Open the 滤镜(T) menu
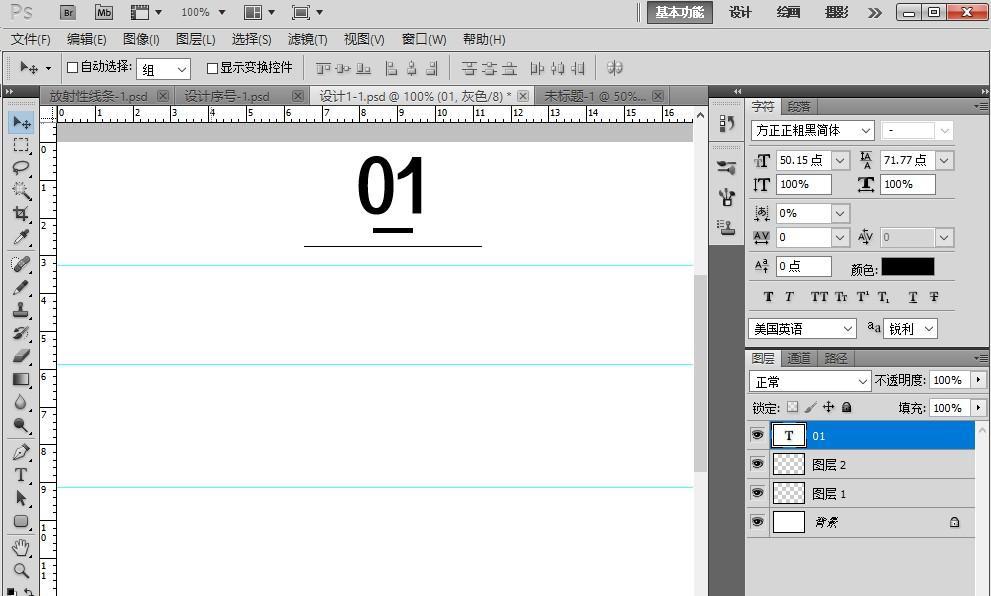 307,39
